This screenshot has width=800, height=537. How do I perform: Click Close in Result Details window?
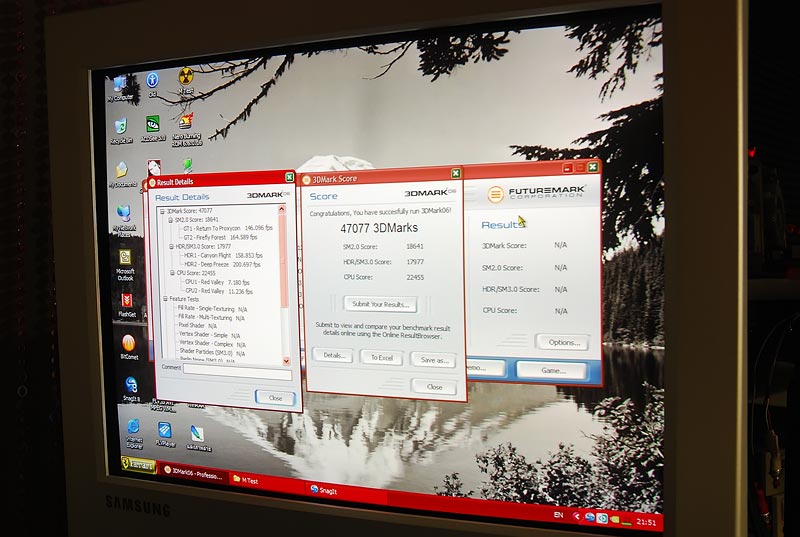click(275, 398)
